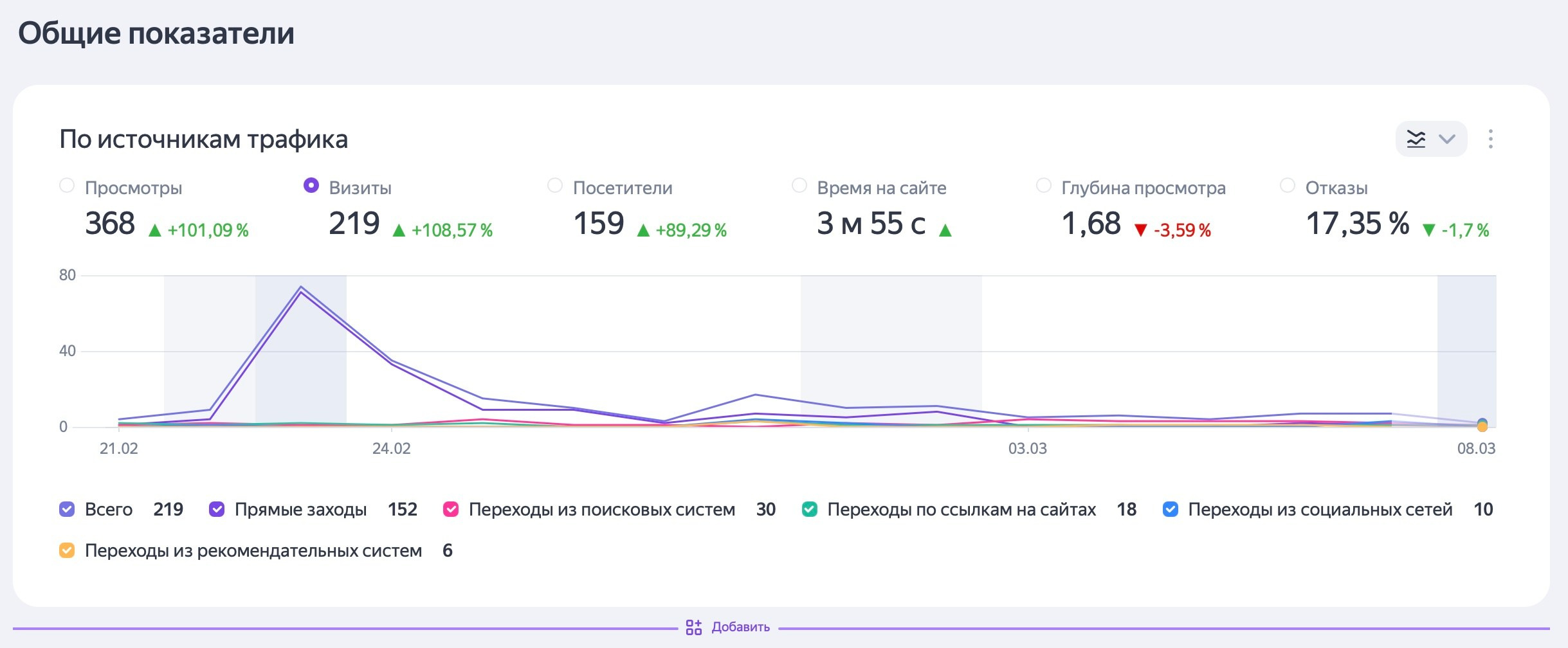Screen dimensions: 1568x648
Task: Hide the Переходы из поисковых систем series
Action: [451, 509]
